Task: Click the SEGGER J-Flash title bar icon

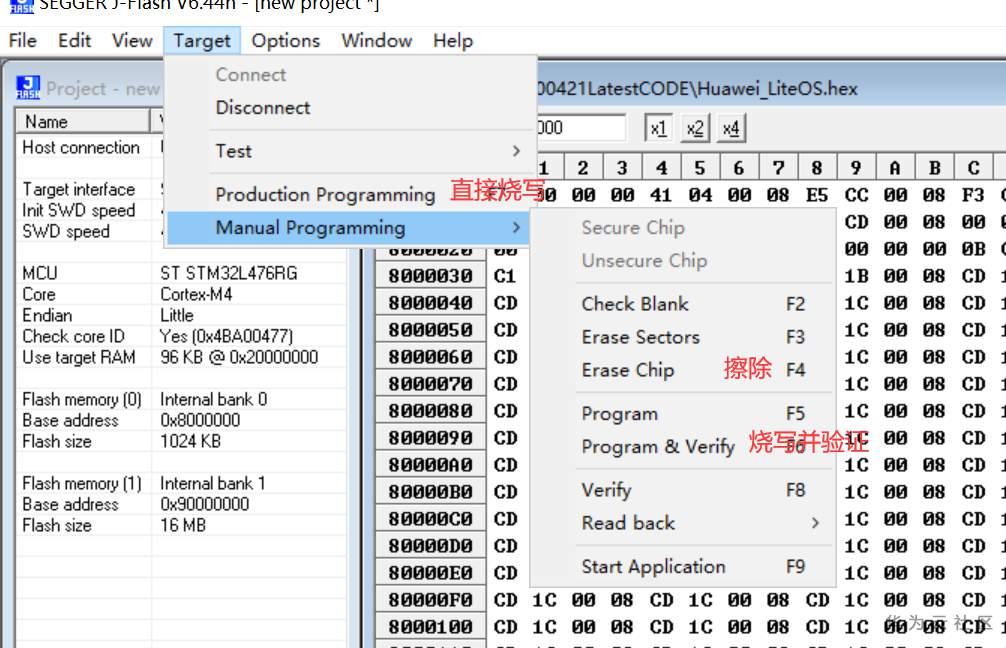Action: click(21, 6)
